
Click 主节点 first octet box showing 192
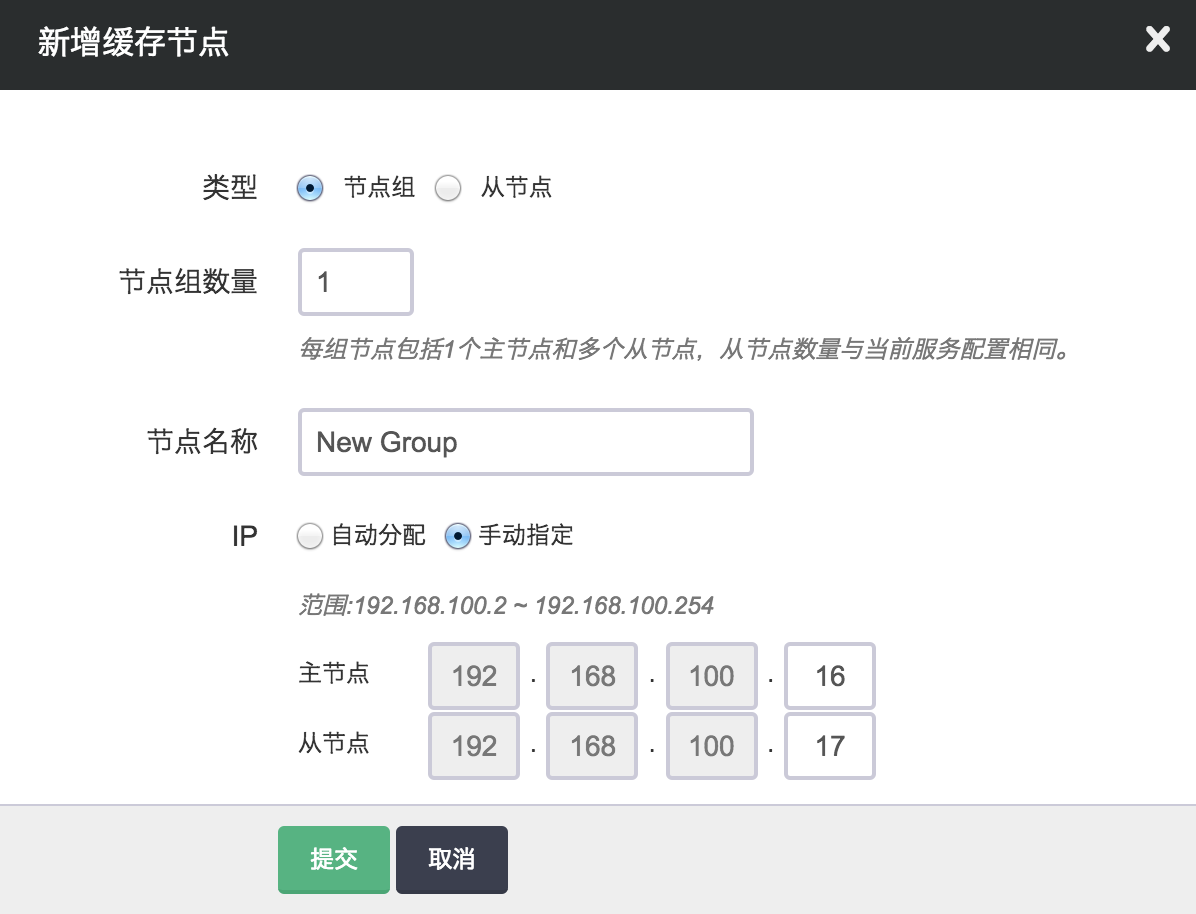[474, 677]
